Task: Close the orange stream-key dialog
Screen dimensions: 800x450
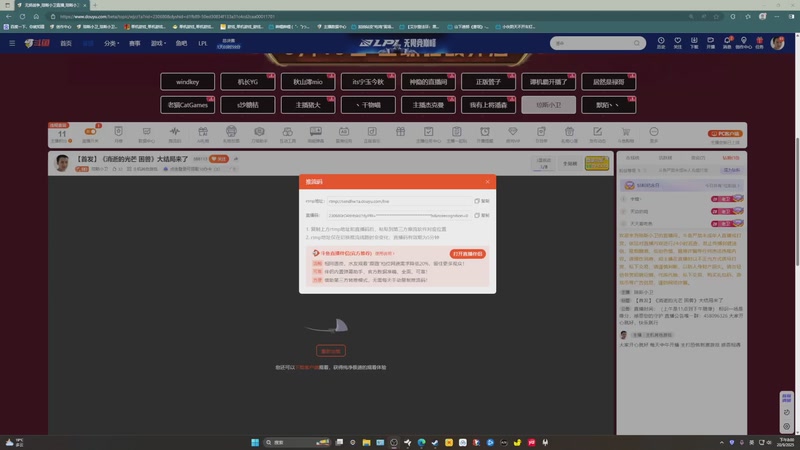Action: coord(487,182)
